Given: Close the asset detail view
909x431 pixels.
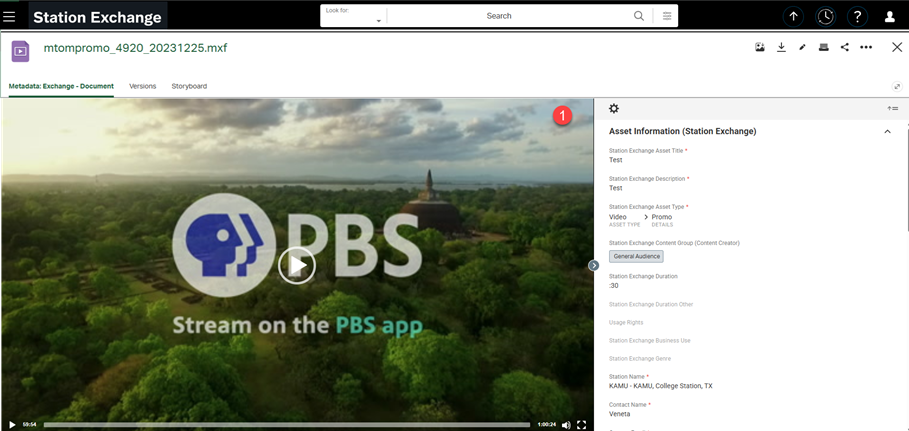Looking at the screenshot, I should click(897, 47).
